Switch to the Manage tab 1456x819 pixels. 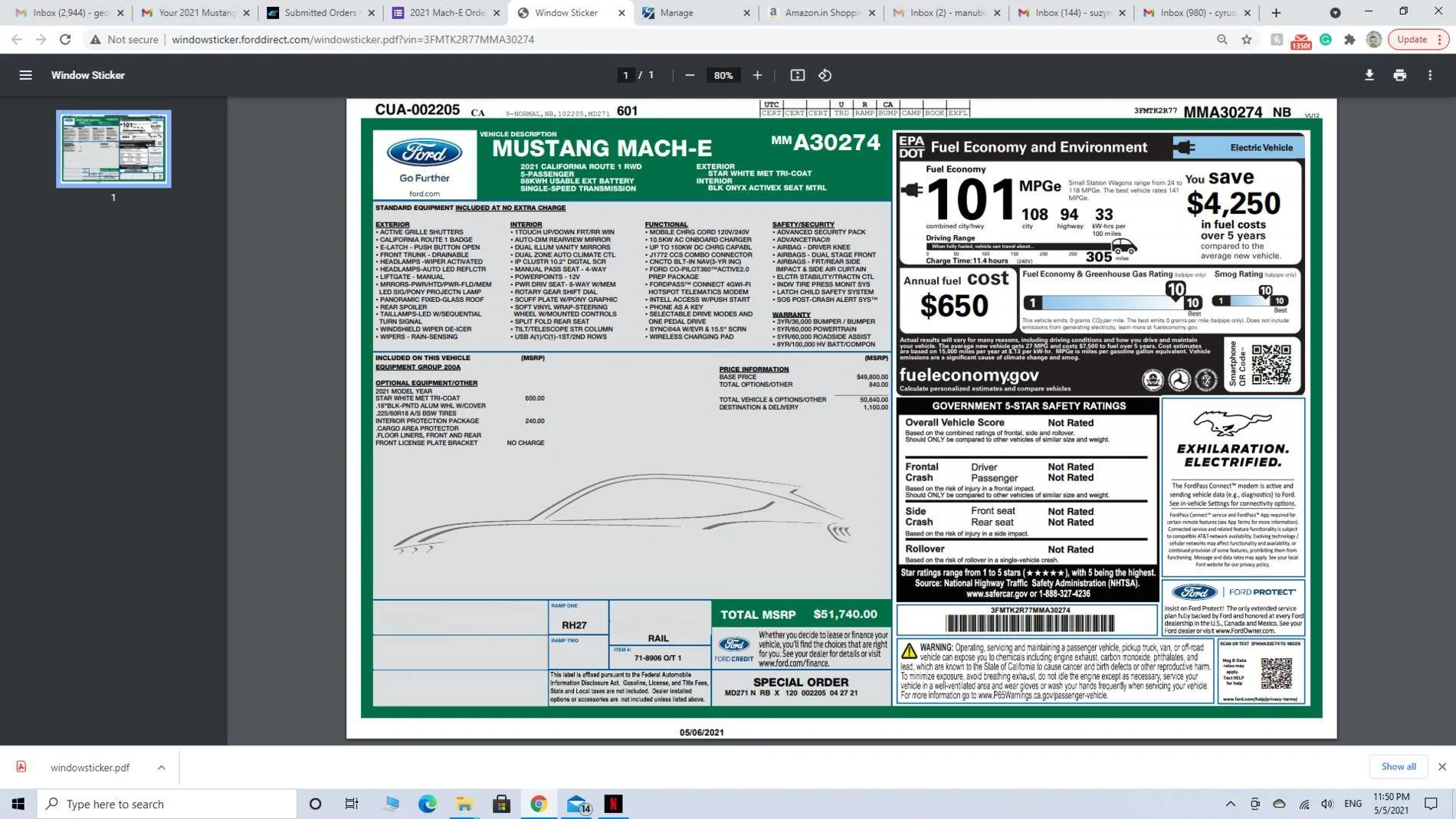tap(696, 12)
